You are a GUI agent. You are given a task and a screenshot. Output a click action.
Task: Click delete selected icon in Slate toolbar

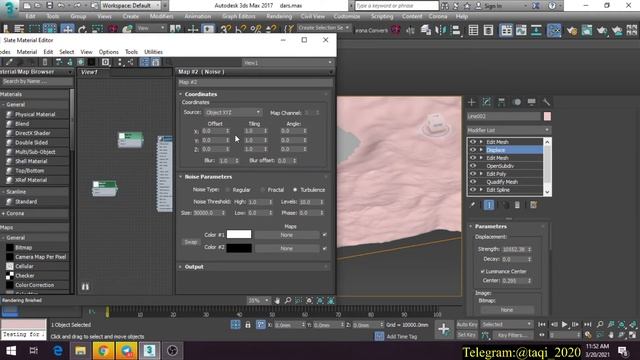(45, 62)
